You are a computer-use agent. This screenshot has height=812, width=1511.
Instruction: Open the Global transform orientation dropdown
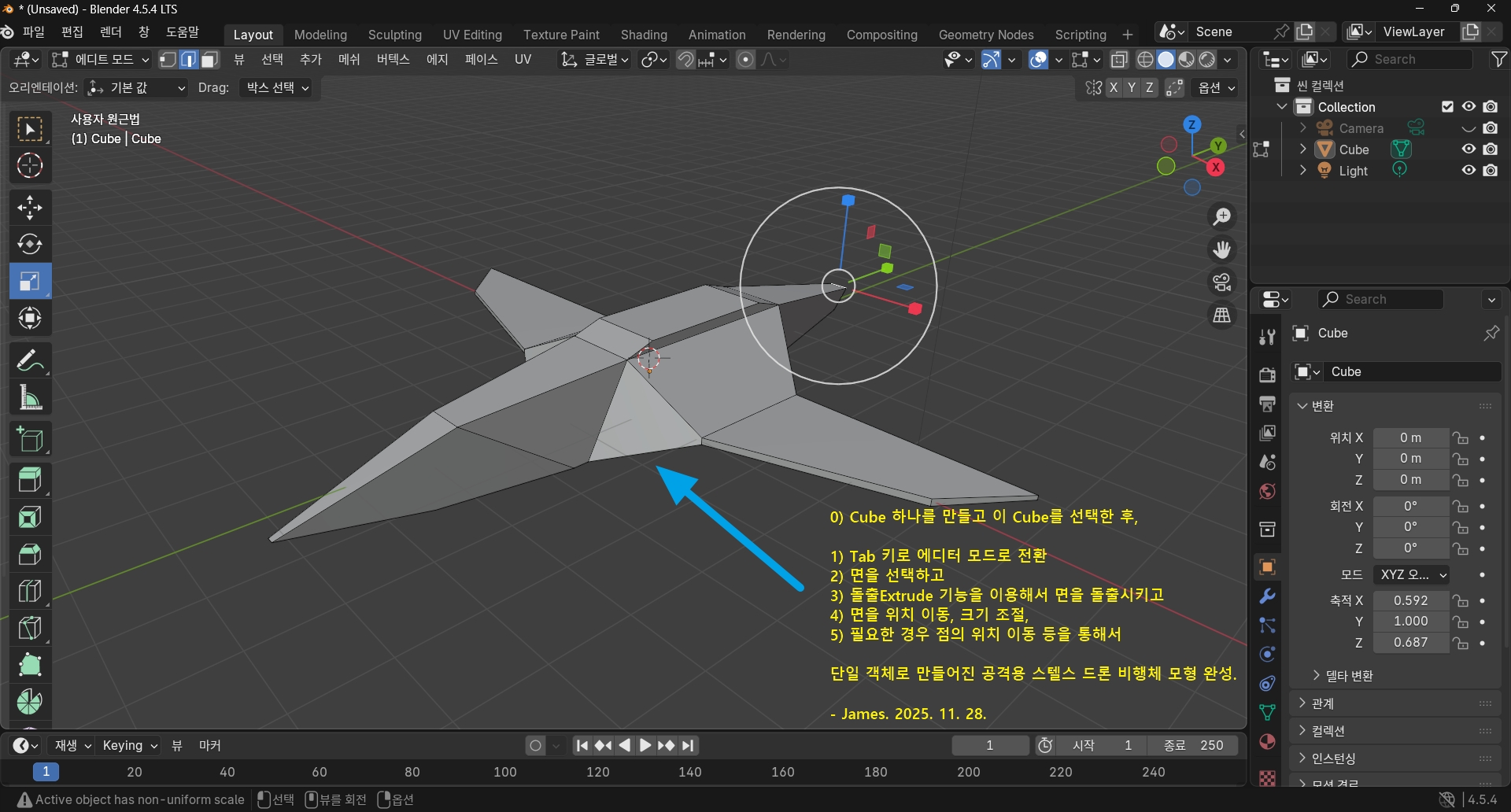pos(594,60)
